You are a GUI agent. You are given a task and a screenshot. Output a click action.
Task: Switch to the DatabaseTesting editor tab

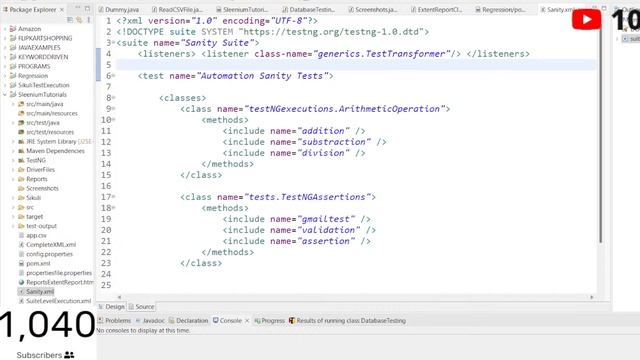pyautogui.click(x=309, y=9)
